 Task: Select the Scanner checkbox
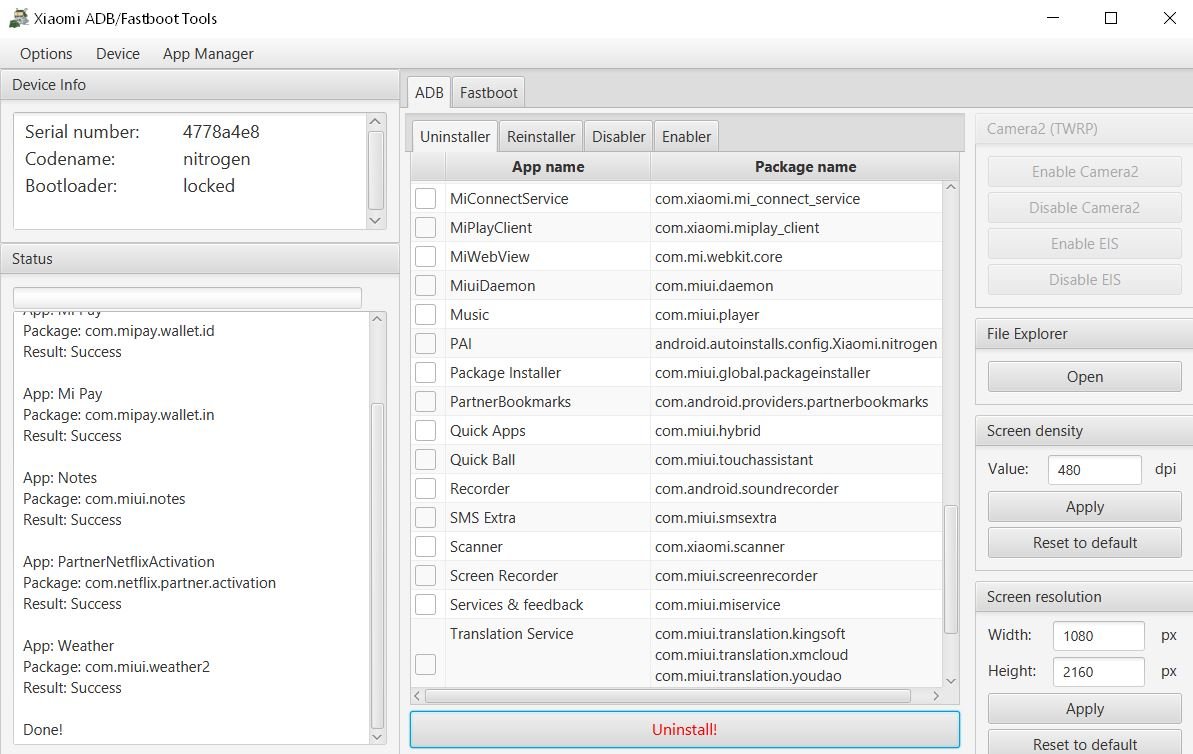425,546
